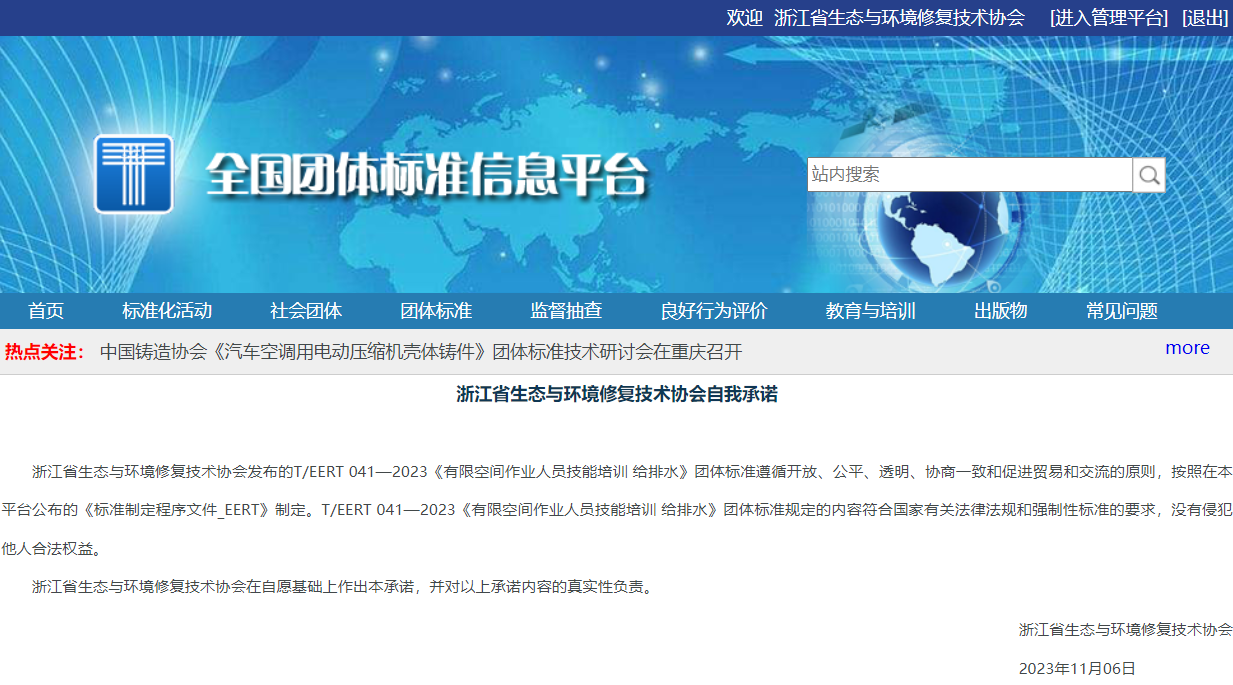
Task: Go to 出版物 page
Action: click(1001, 311)
